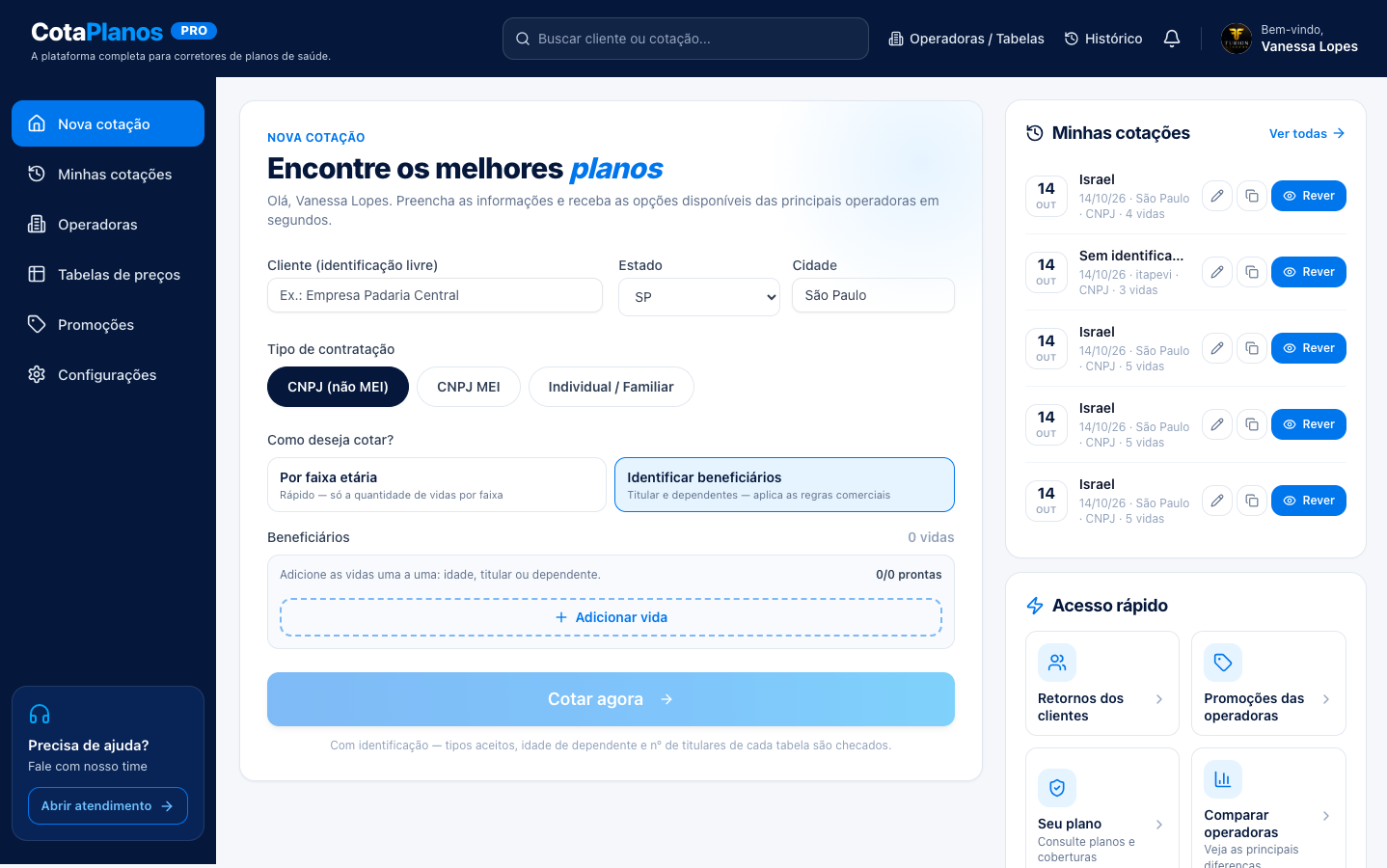Open the Estado dropdown showing SP
This screenshot has height=868, width=1387.
pyautogui.click(x=699, y=297)
